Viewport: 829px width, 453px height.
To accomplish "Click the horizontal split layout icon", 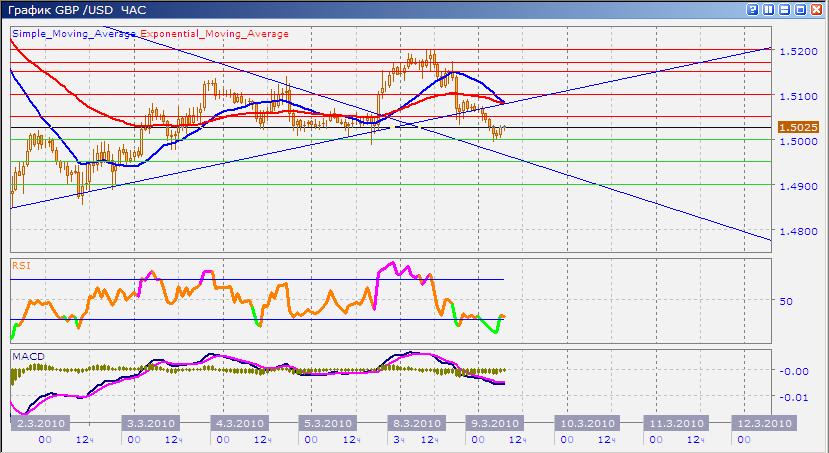I will tap(784, 8).
